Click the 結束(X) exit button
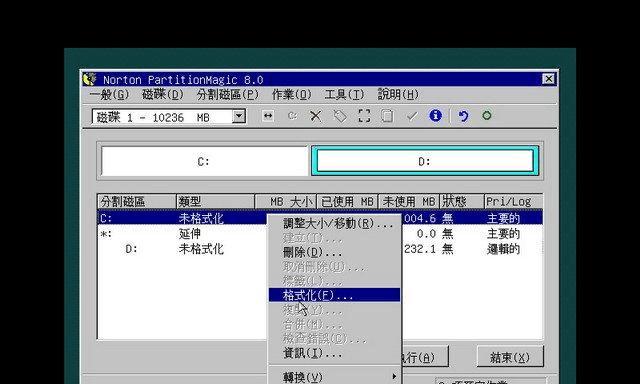Viewport: 640px width, 384px height. 510,357
